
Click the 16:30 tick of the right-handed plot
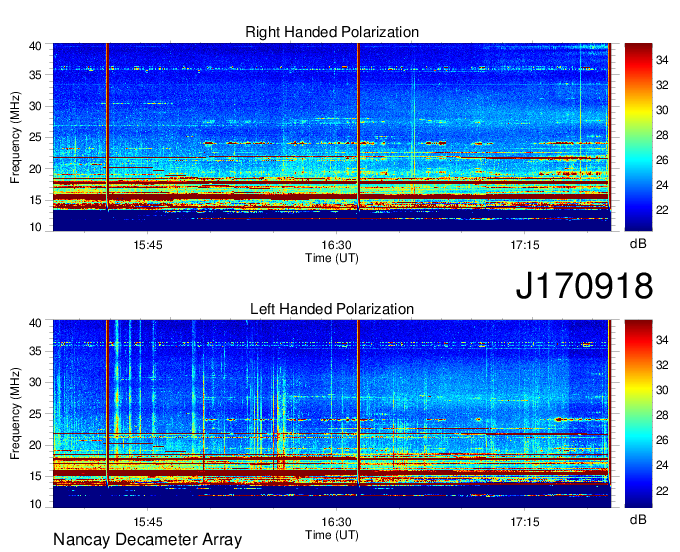click(x=336, y=245)
